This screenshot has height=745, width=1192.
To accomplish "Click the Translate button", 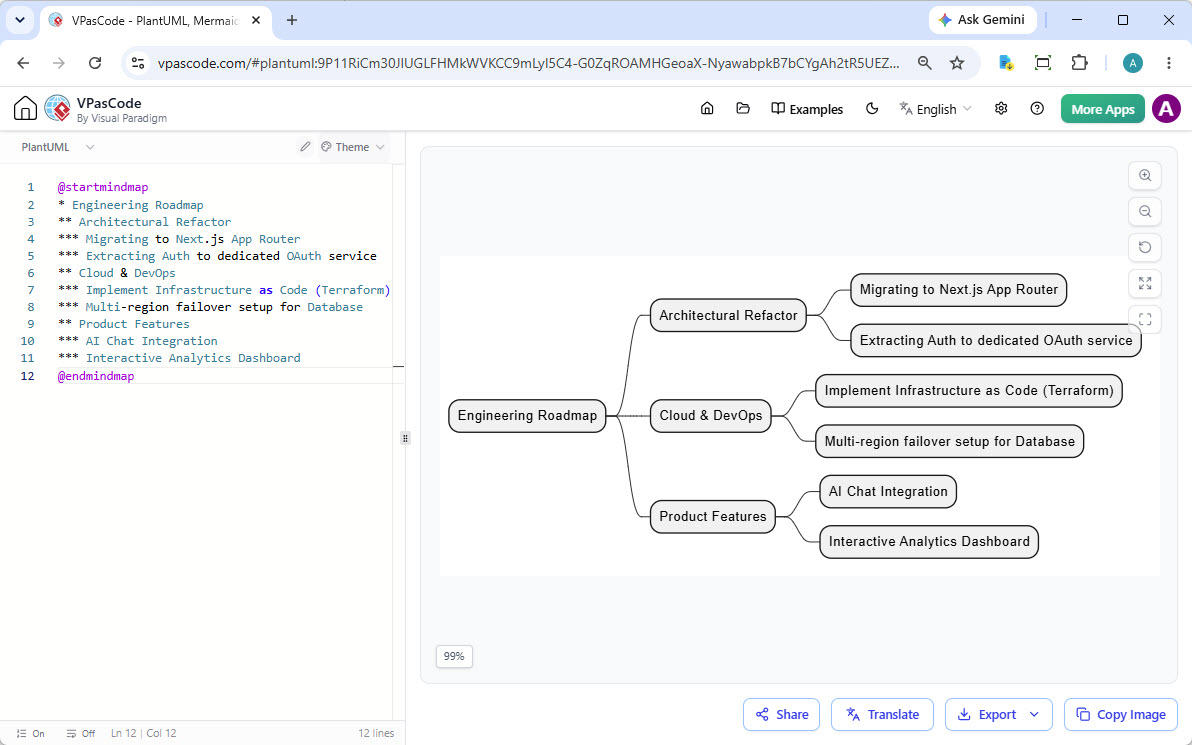I will point(882,715).
